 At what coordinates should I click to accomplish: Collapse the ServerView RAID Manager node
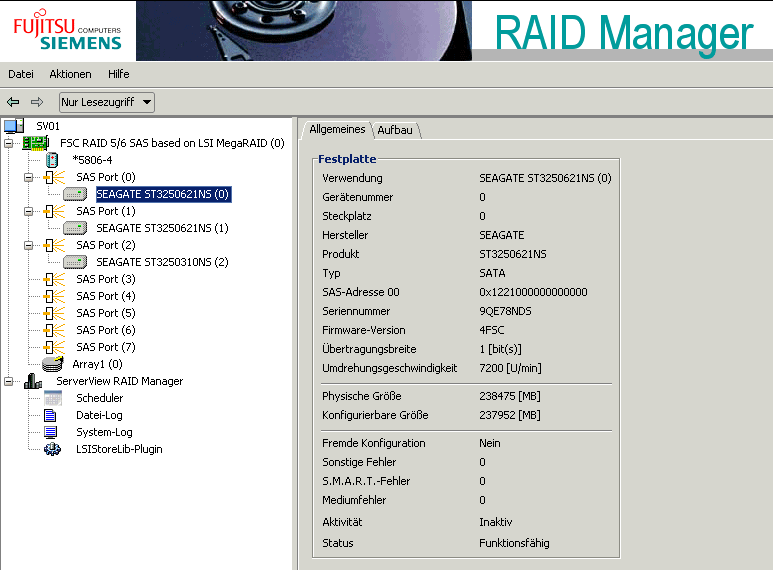(x=8, y=381)
